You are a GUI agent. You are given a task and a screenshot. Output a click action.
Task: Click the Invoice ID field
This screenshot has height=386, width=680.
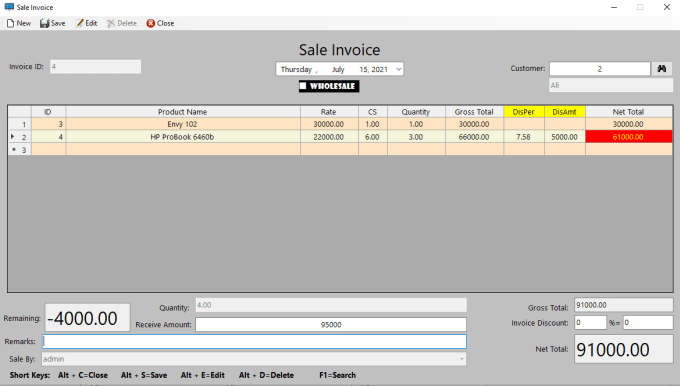[95, 67]
